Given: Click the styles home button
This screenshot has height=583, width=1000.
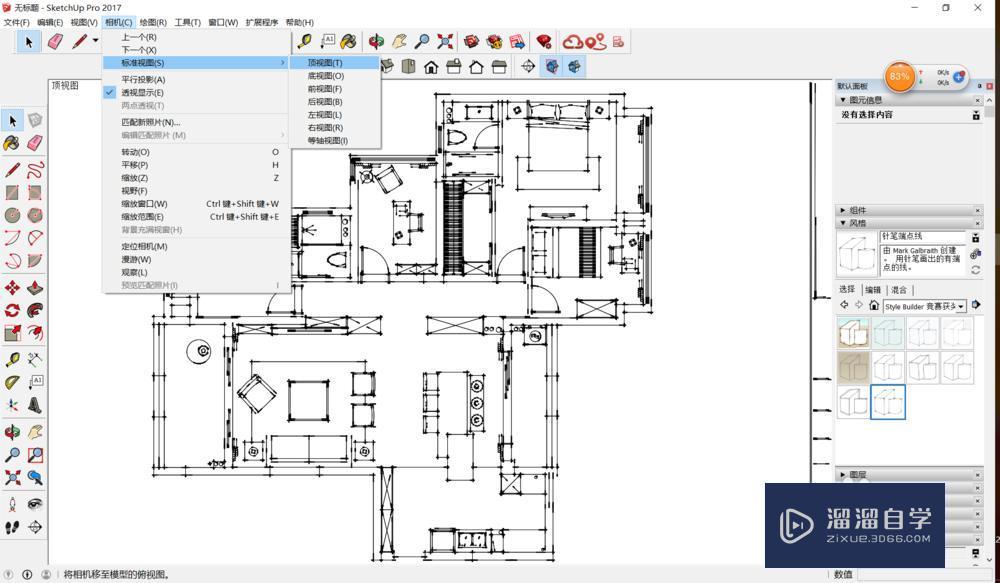Looking at the screenshot, I should coord(874,306).
